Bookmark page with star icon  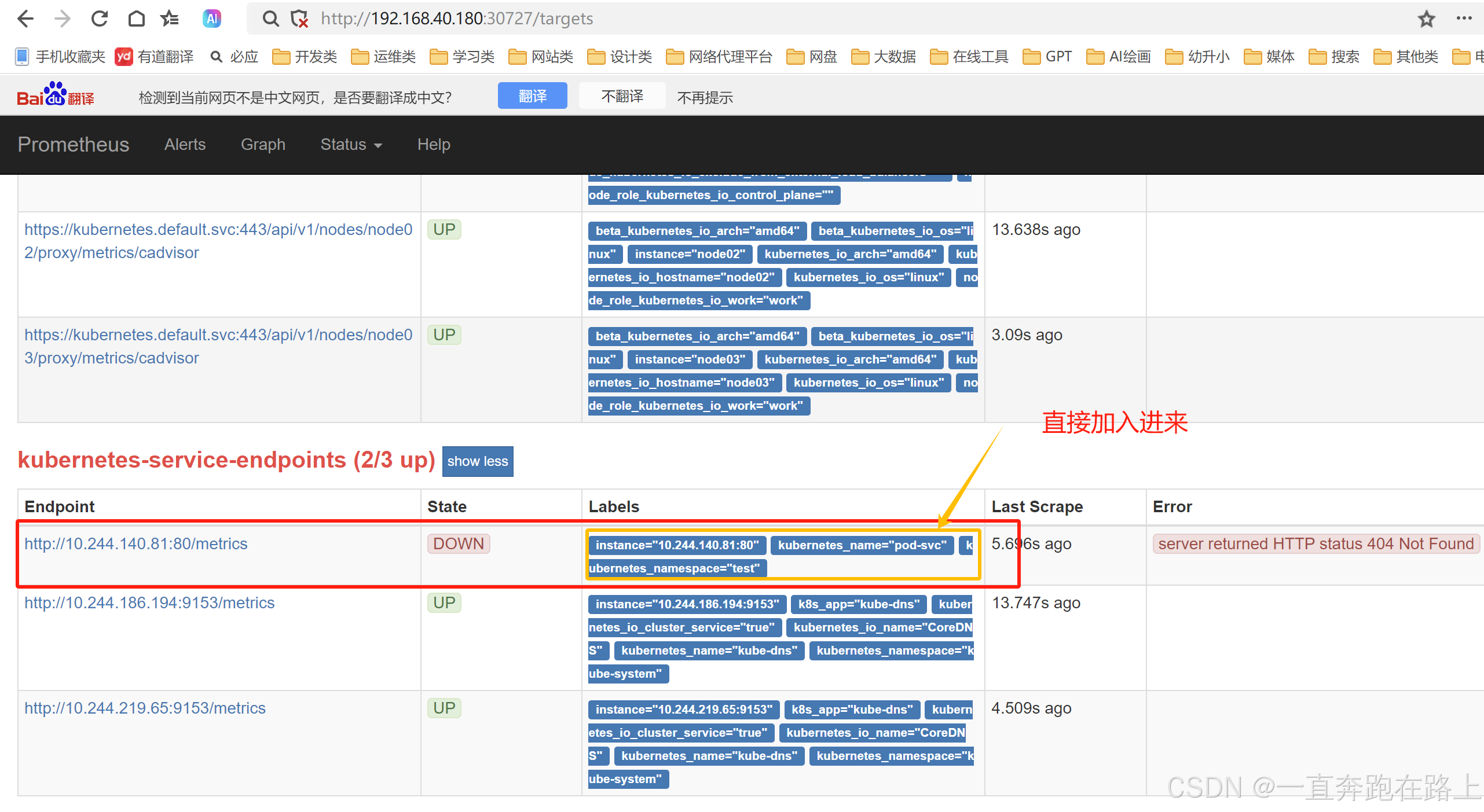(x=1426, y=19)
